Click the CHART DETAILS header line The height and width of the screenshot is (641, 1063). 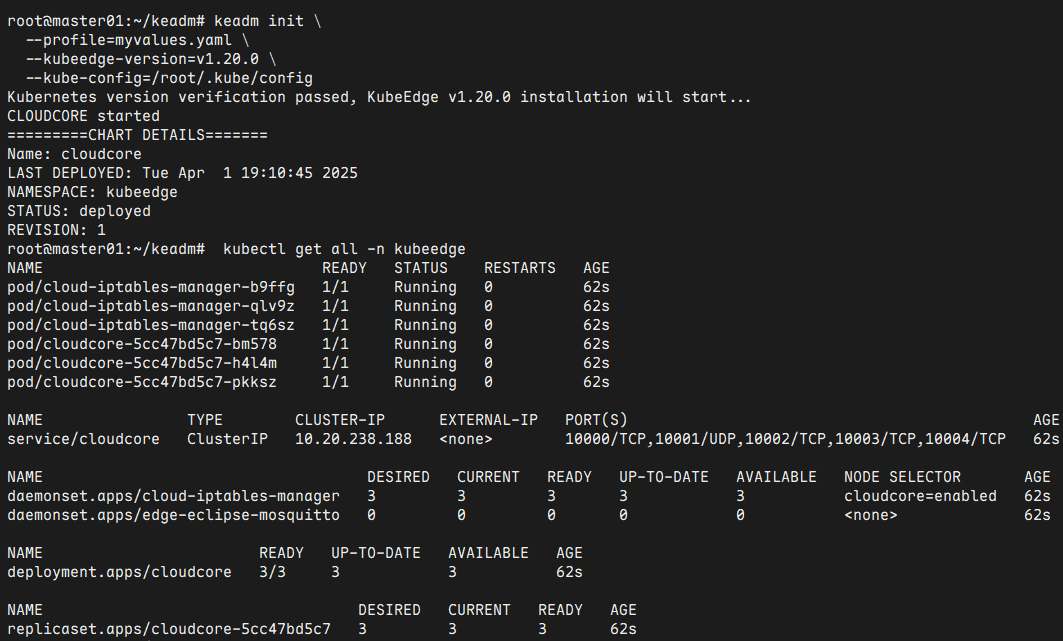tap(137, 135)
